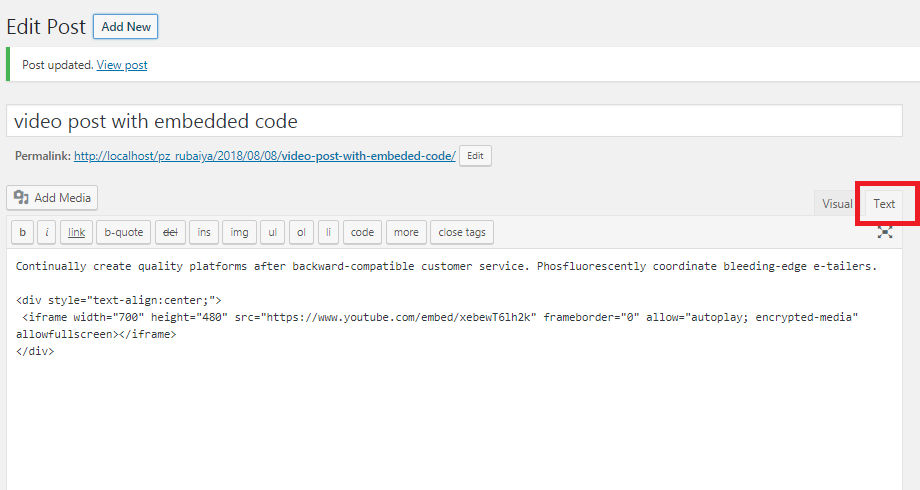
Task: Insert ins tag button
Action: pyautogui.click(x=204, y=232)
